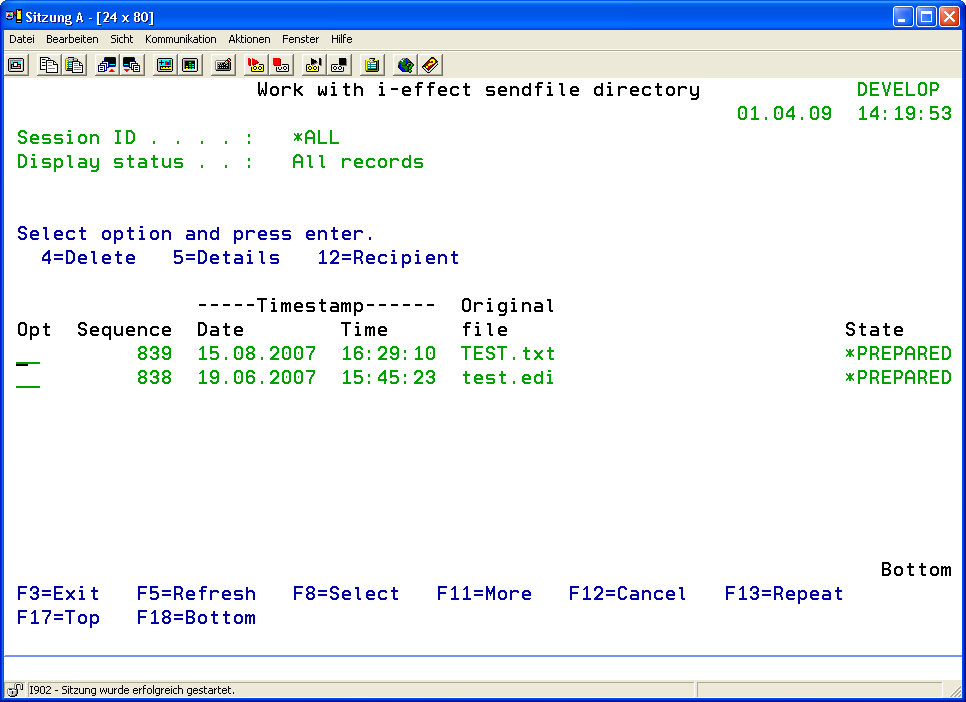
Task: Click the Opt field for sequence 838
Action: point(28,379)
